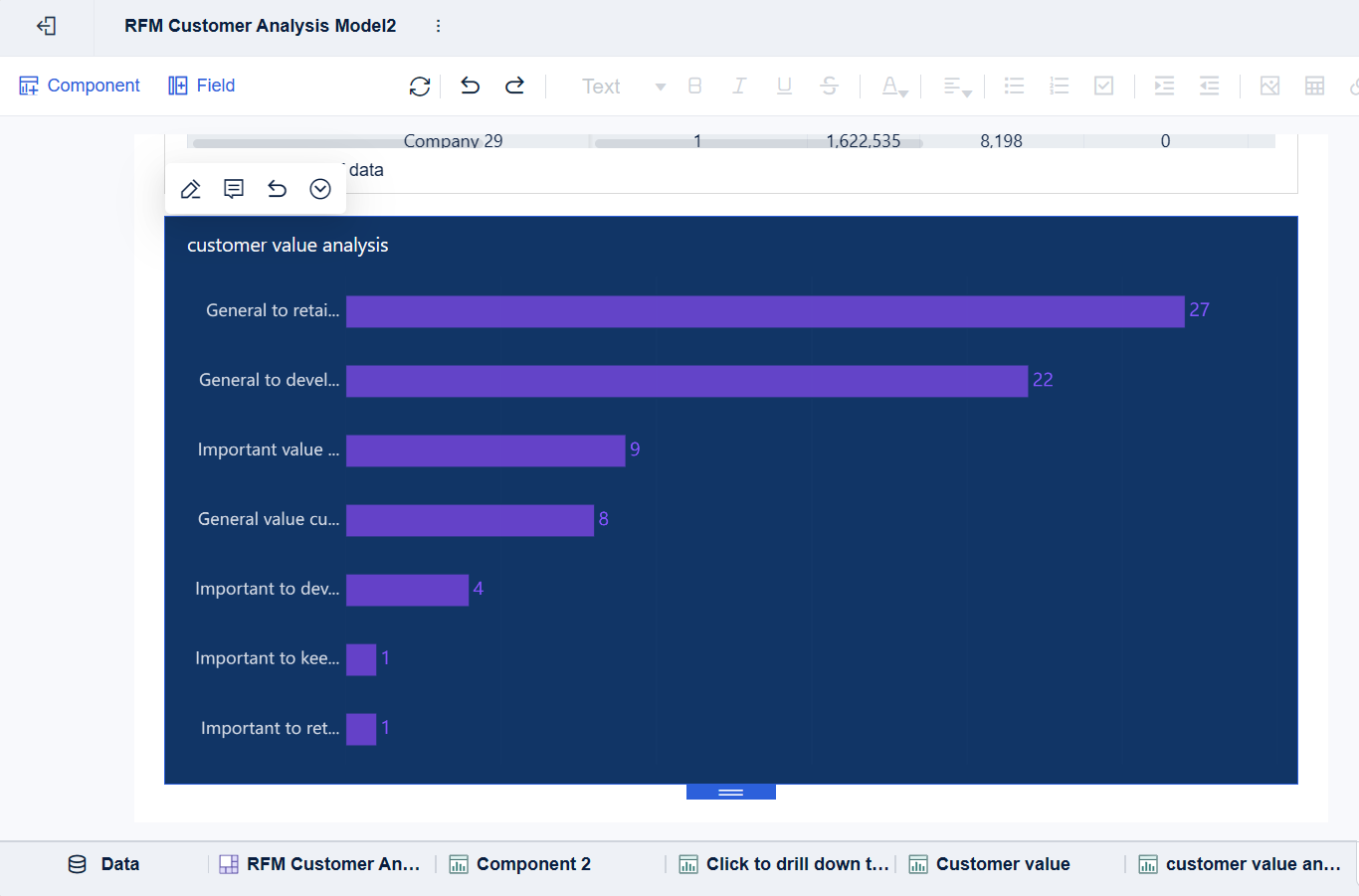Open the text alignment dropdown
The image size is (1359, 896).
pyautogui.click(x=957, y=87)
